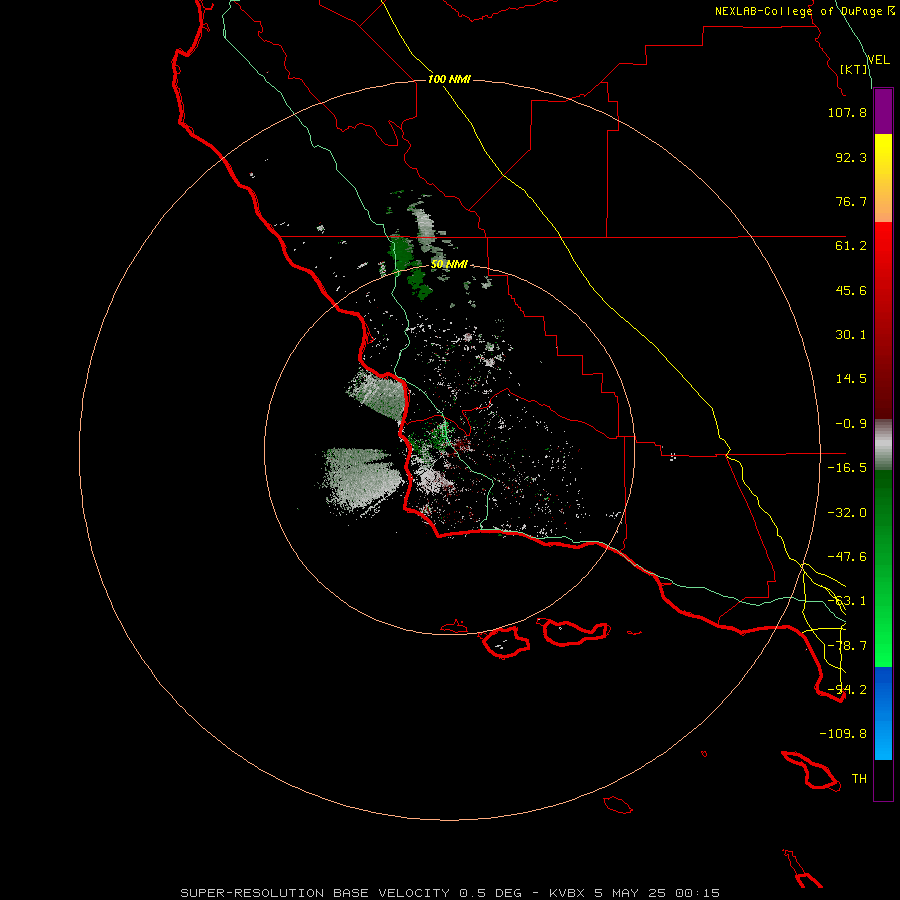Click the -32.0 scale value
This screenshot has width=900, height=900.
[847, 513]
